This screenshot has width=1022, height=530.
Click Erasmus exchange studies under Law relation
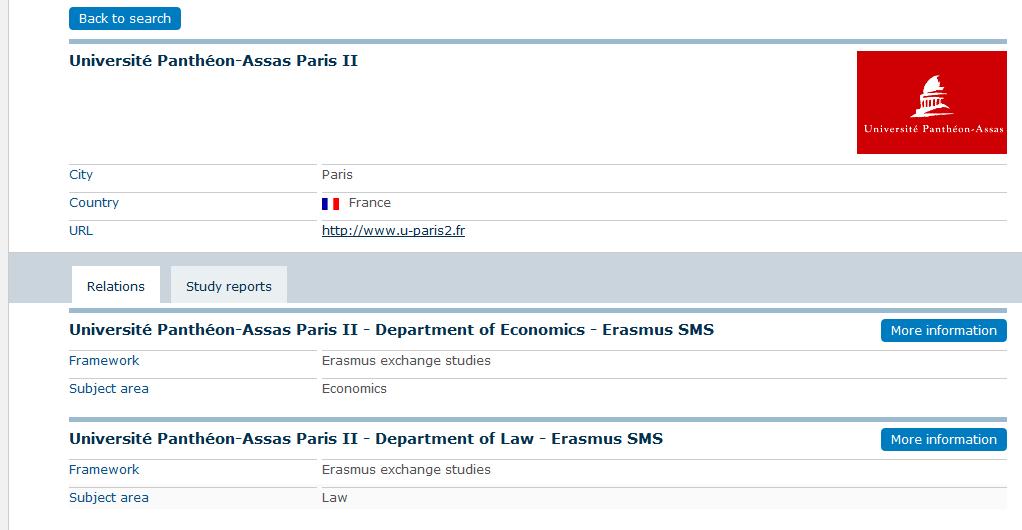406,469
